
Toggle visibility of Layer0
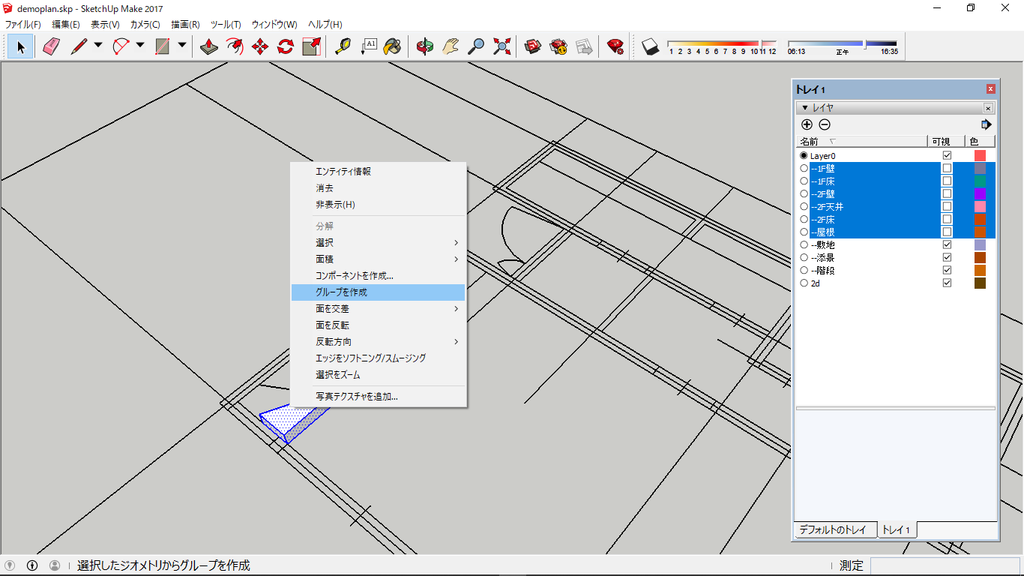[947, 155]
